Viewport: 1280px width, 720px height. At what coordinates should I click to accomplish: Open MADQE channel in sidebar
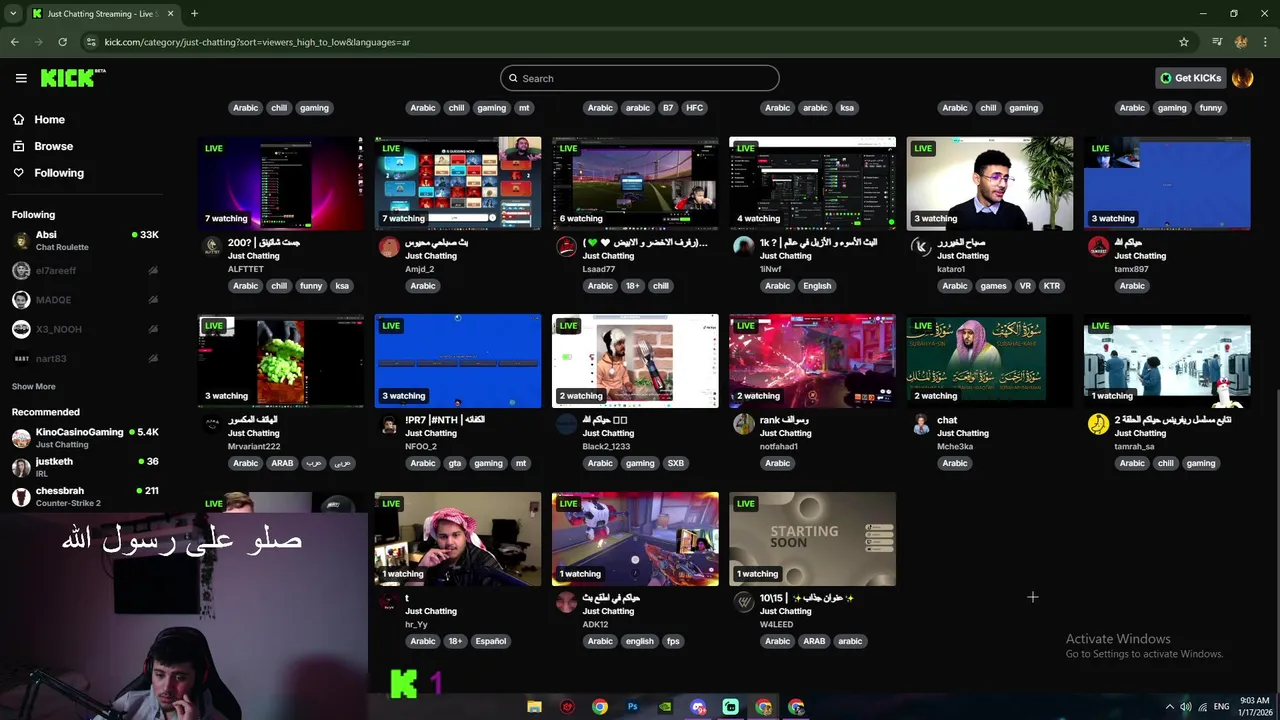(x=85, y=300)
